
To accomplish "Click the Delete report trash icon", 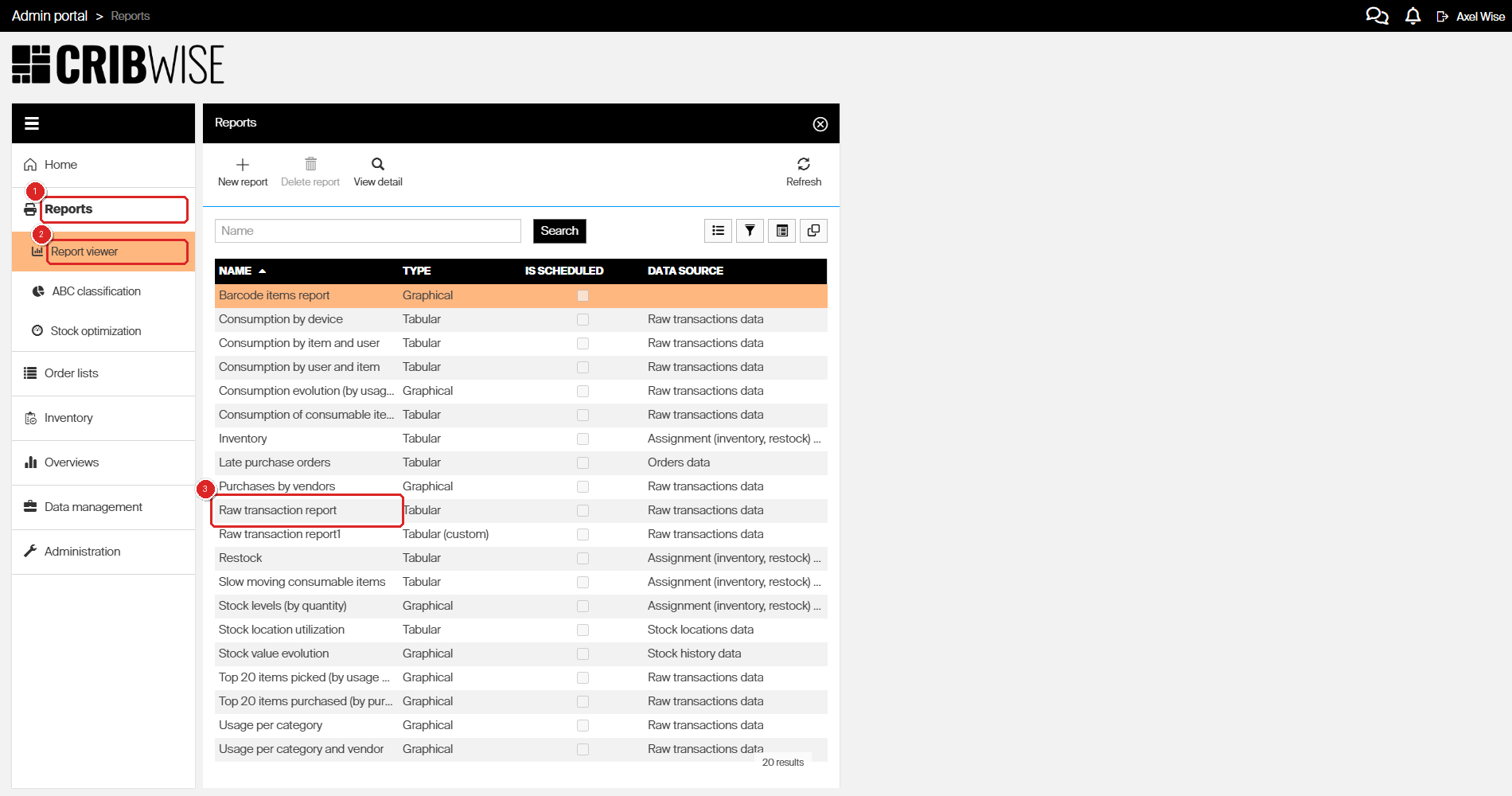I will (x=310, y=164).
